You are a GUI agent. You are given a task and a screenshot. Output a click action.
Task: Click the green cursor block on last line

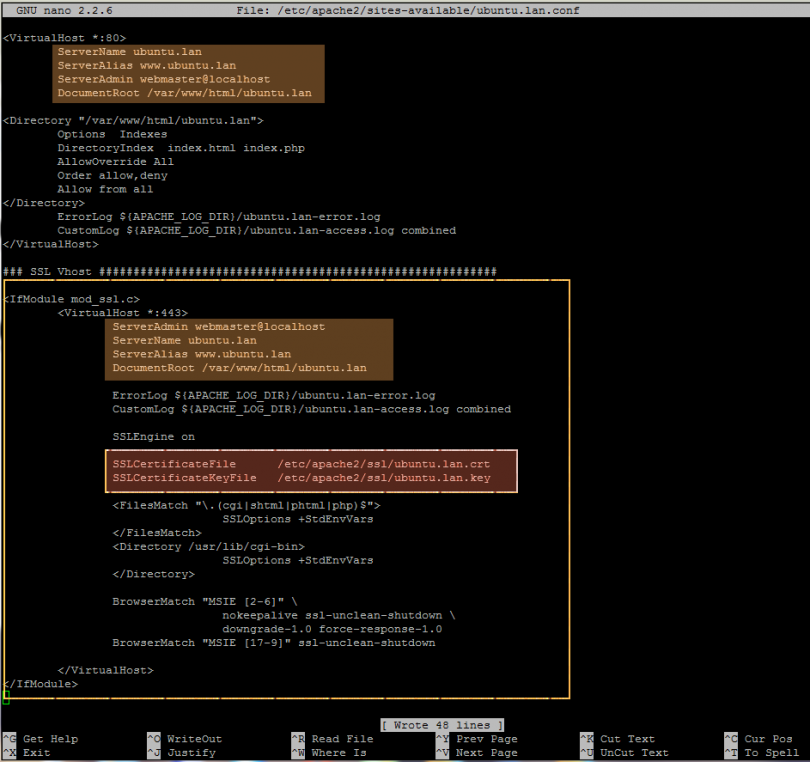coord(6,698)
